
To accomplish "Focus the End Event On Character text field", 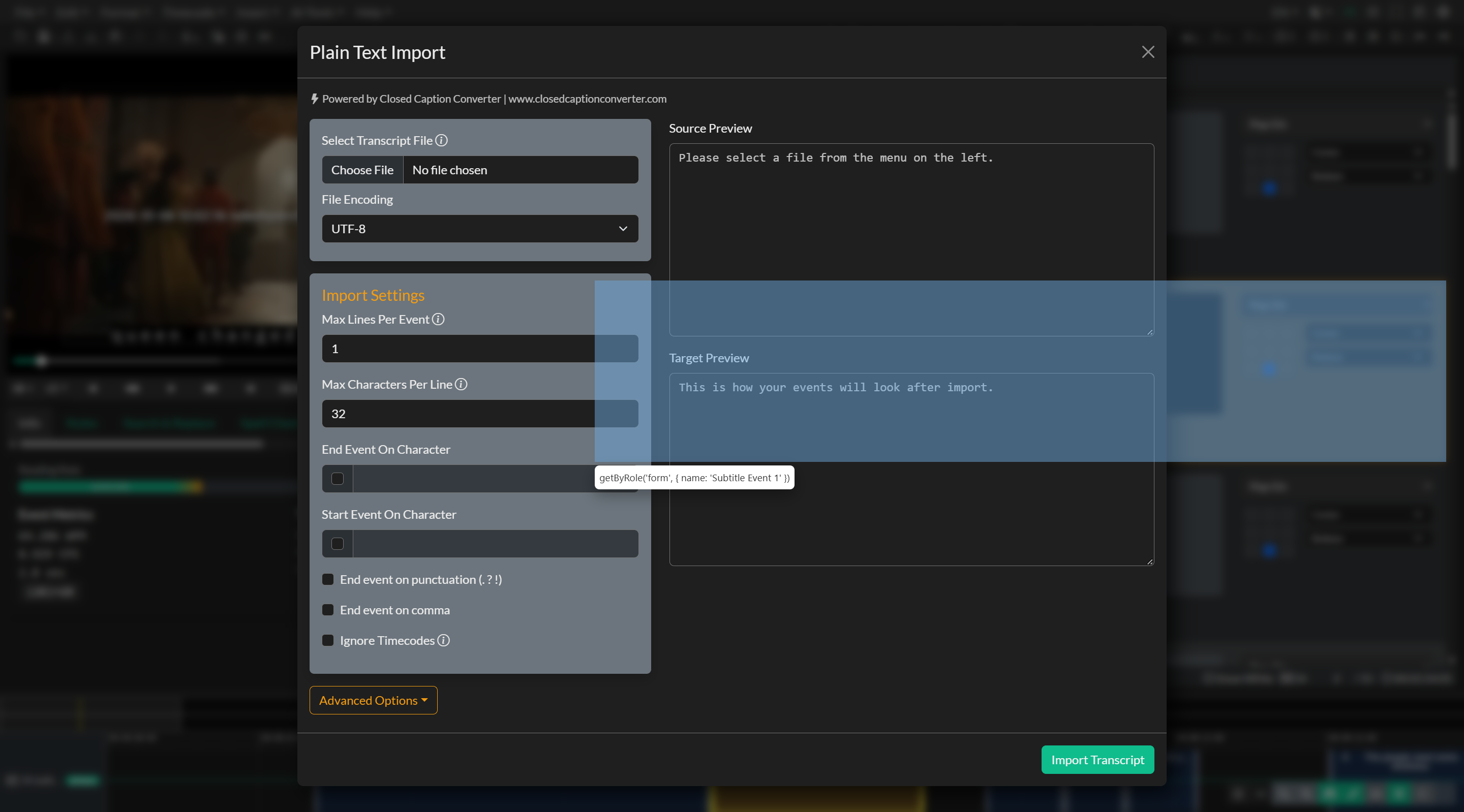I will pos(495,479).
